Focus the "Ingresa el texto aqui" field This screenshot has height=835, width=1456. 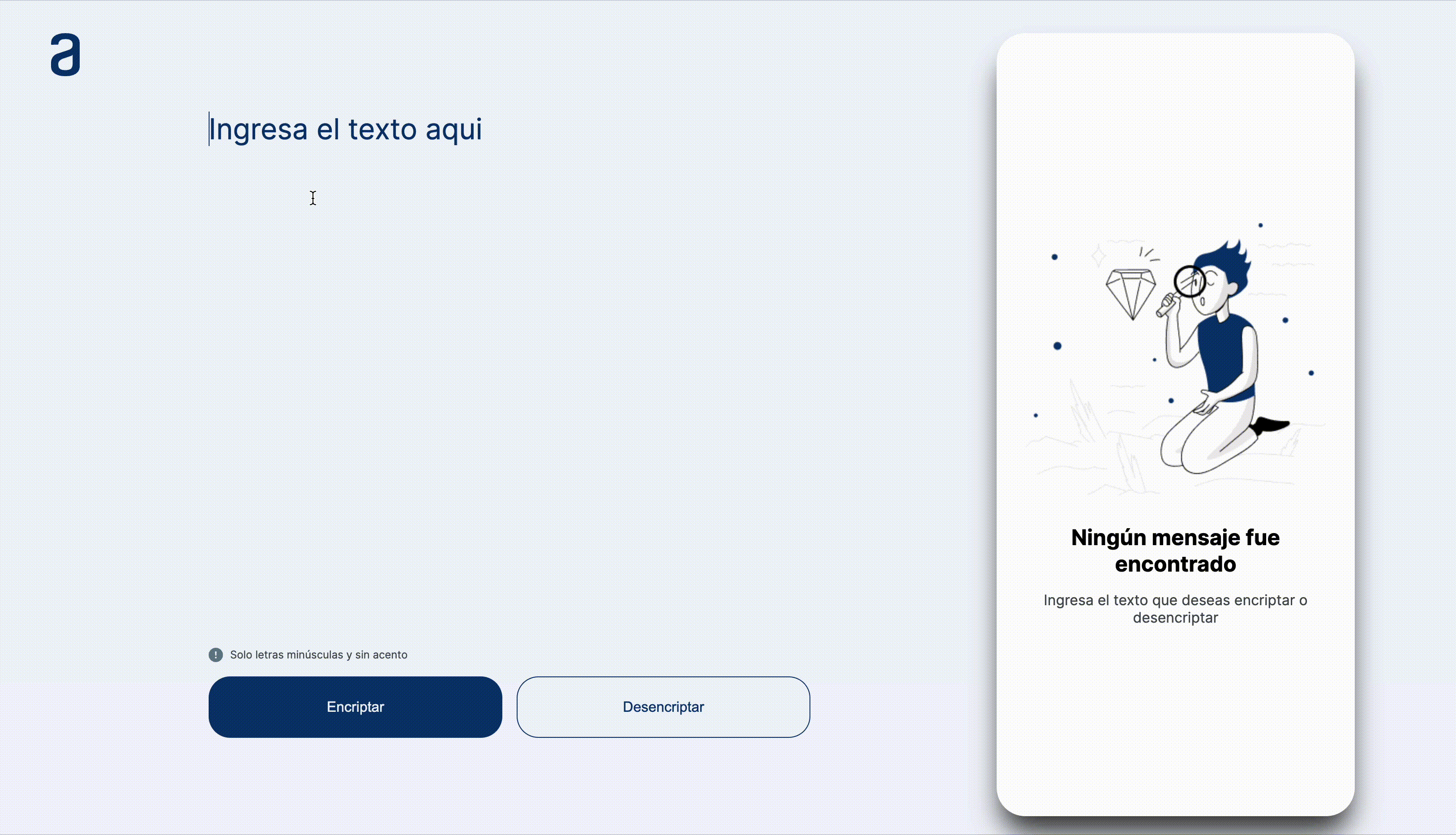point(345,129)
